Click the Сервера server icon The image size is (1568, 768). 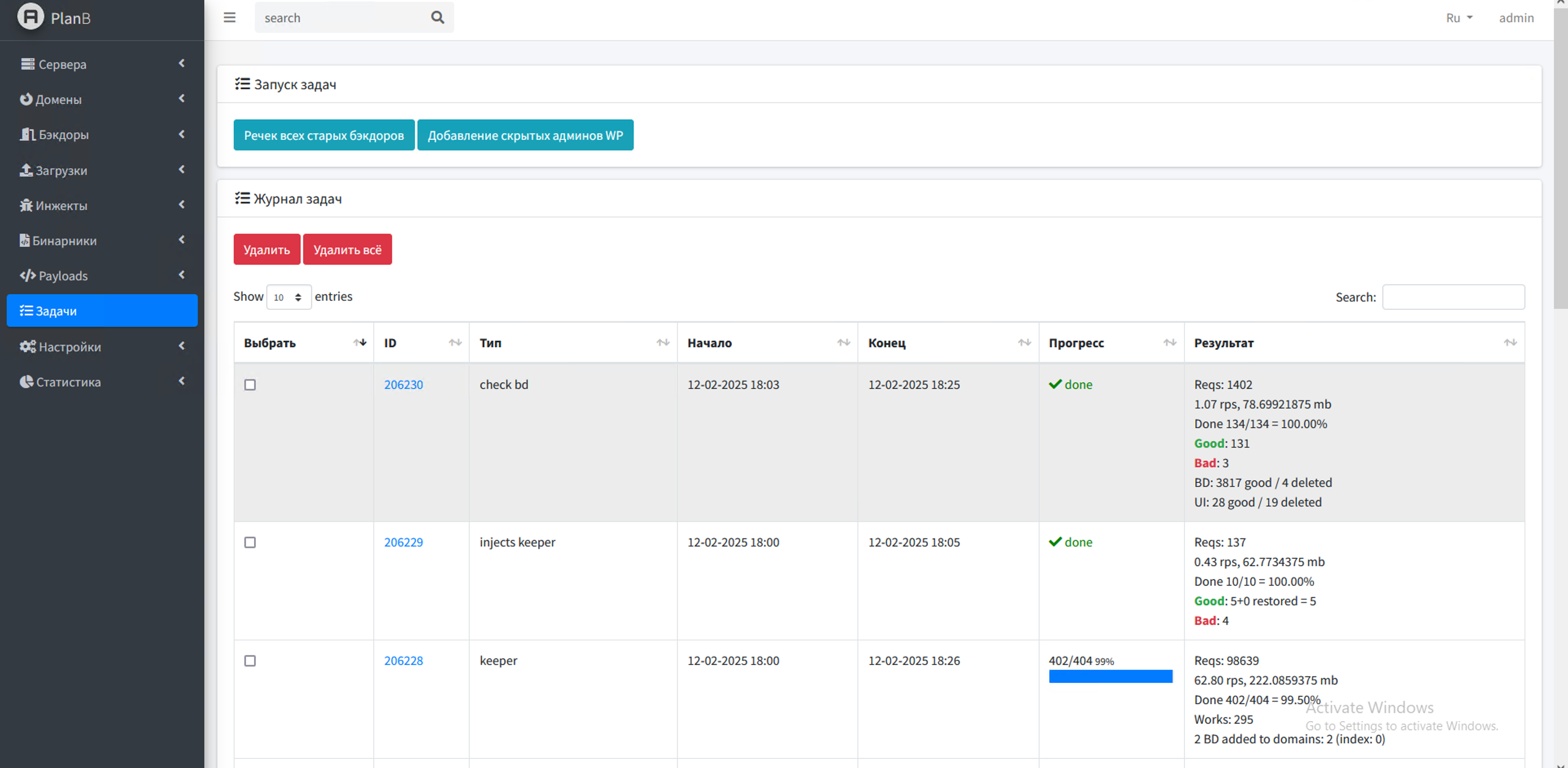27,64
